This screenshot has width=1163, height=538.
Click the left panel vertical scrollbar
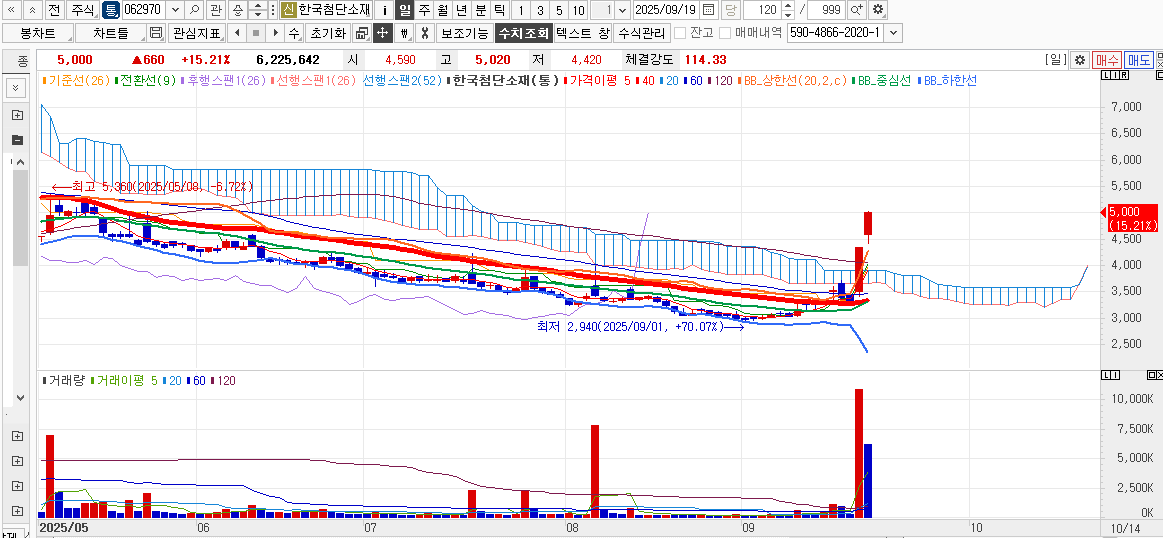click(x=19, y=218)
